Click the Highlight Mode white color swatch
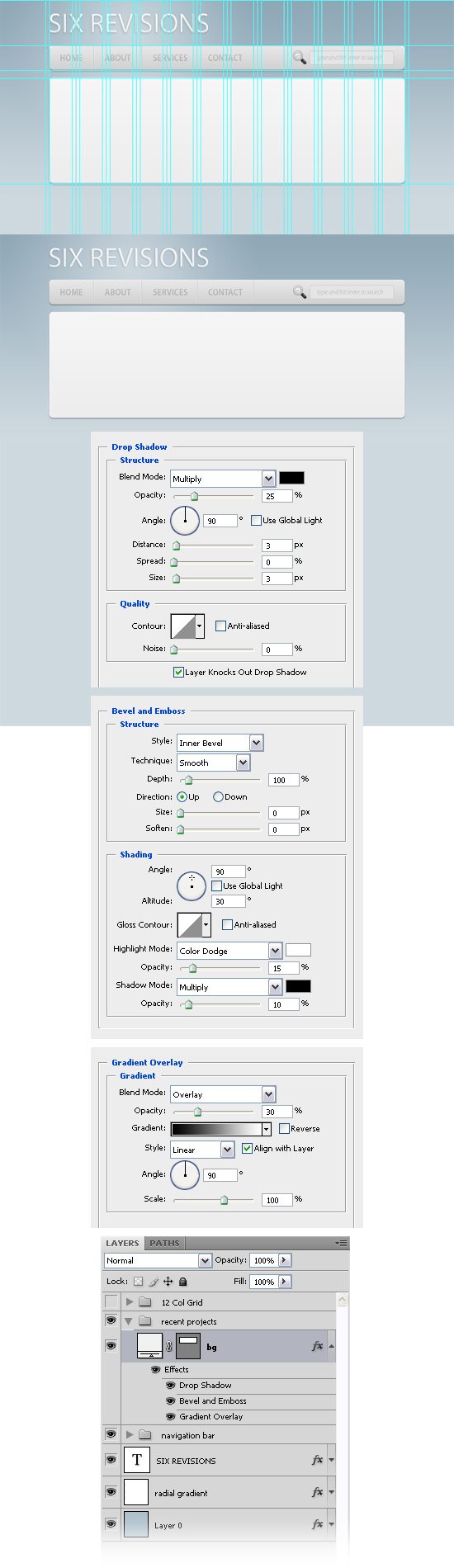This screenshot has height=1568, width=454. pos(298,950)
